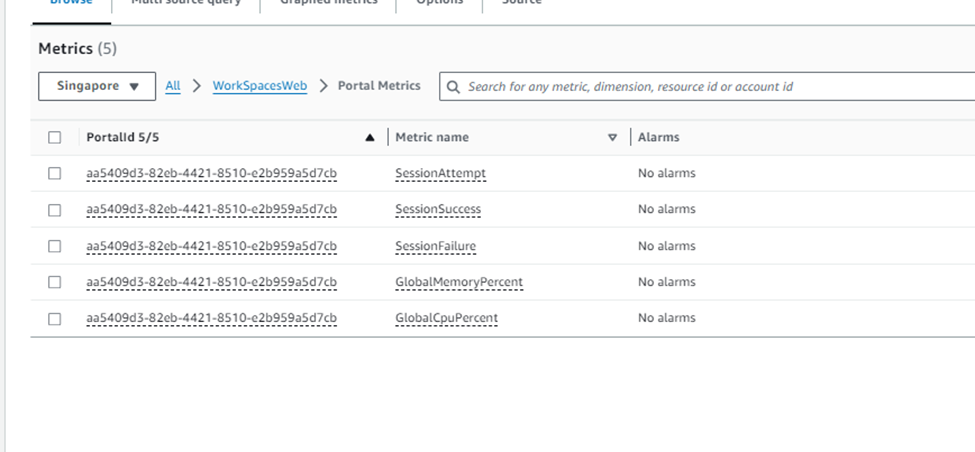This screenshot has height=452, width=975.
Task: Sort by Metric name column arrow
Action: [x=612, y=137]
